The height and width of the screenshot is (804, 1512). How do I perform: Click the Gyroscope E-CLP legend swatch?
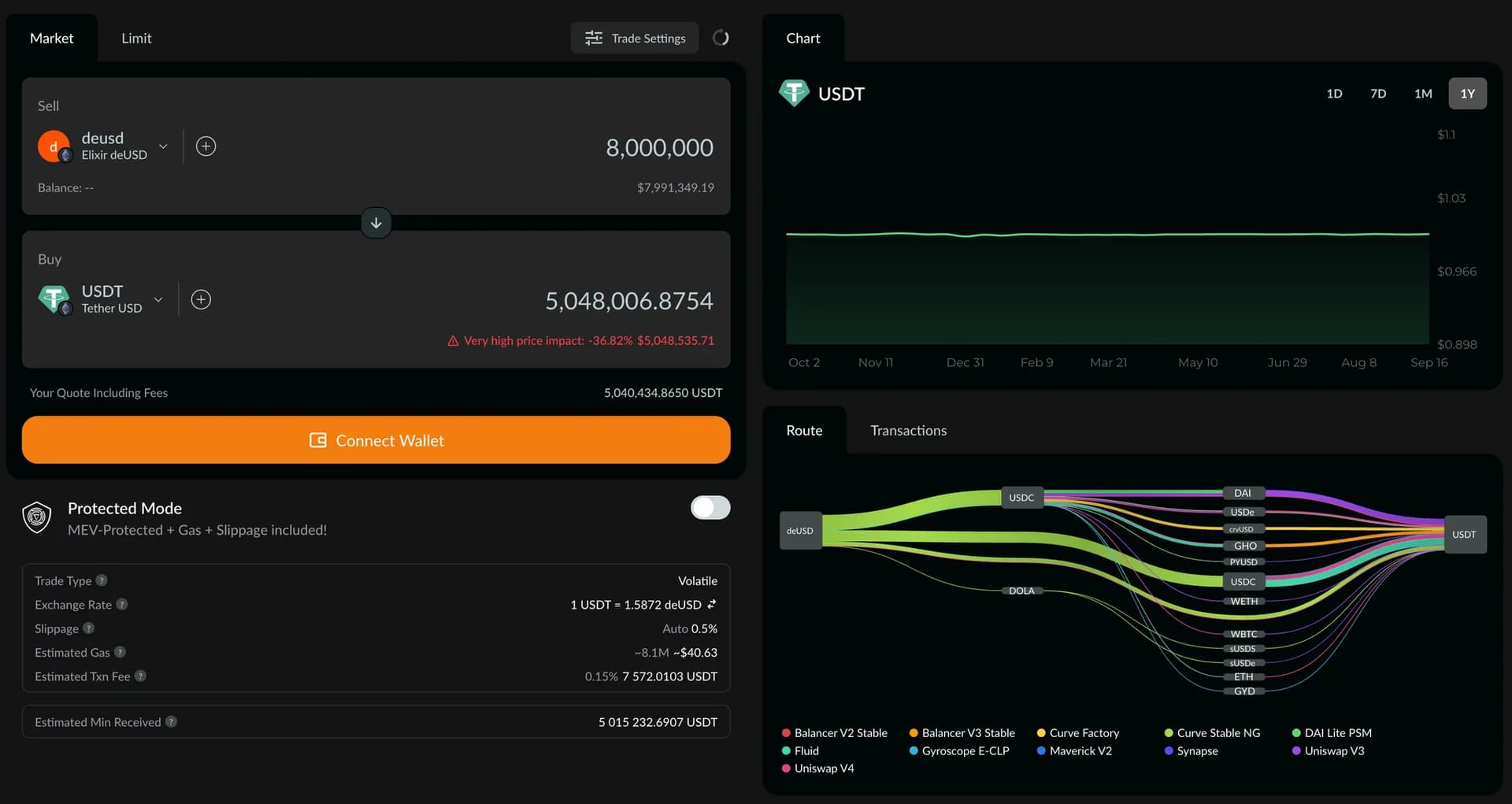(913, 751)
